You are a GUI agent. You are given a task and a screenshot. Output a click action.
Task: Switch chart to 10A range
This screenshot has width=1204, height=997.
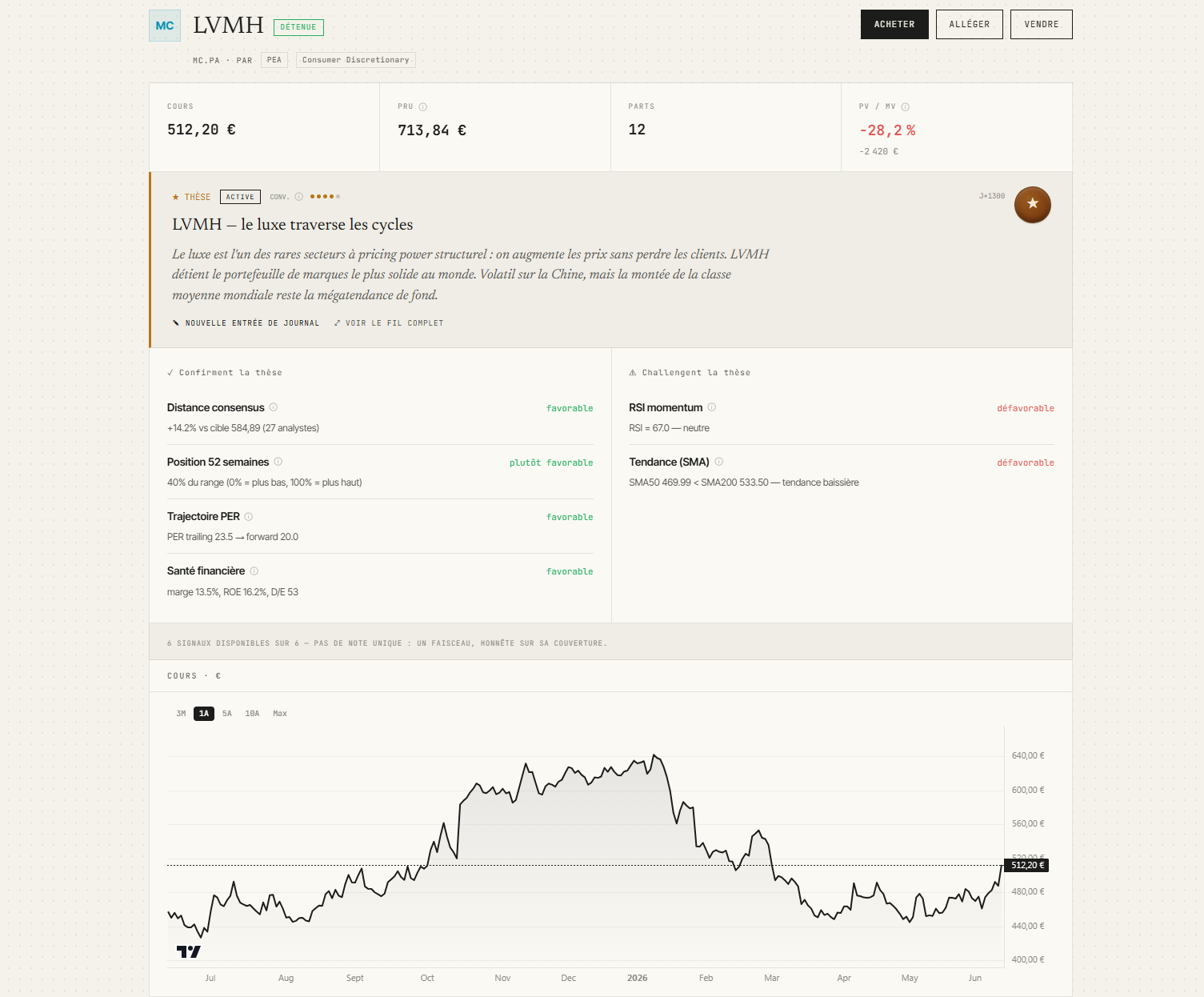[252, 713]
